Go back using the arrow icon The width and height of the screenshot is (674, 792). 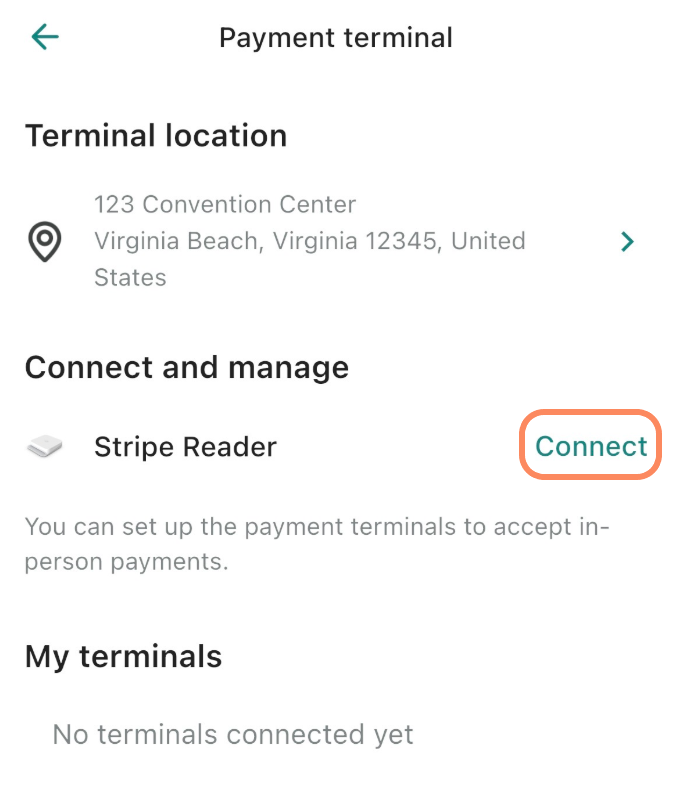click(45, 38)
